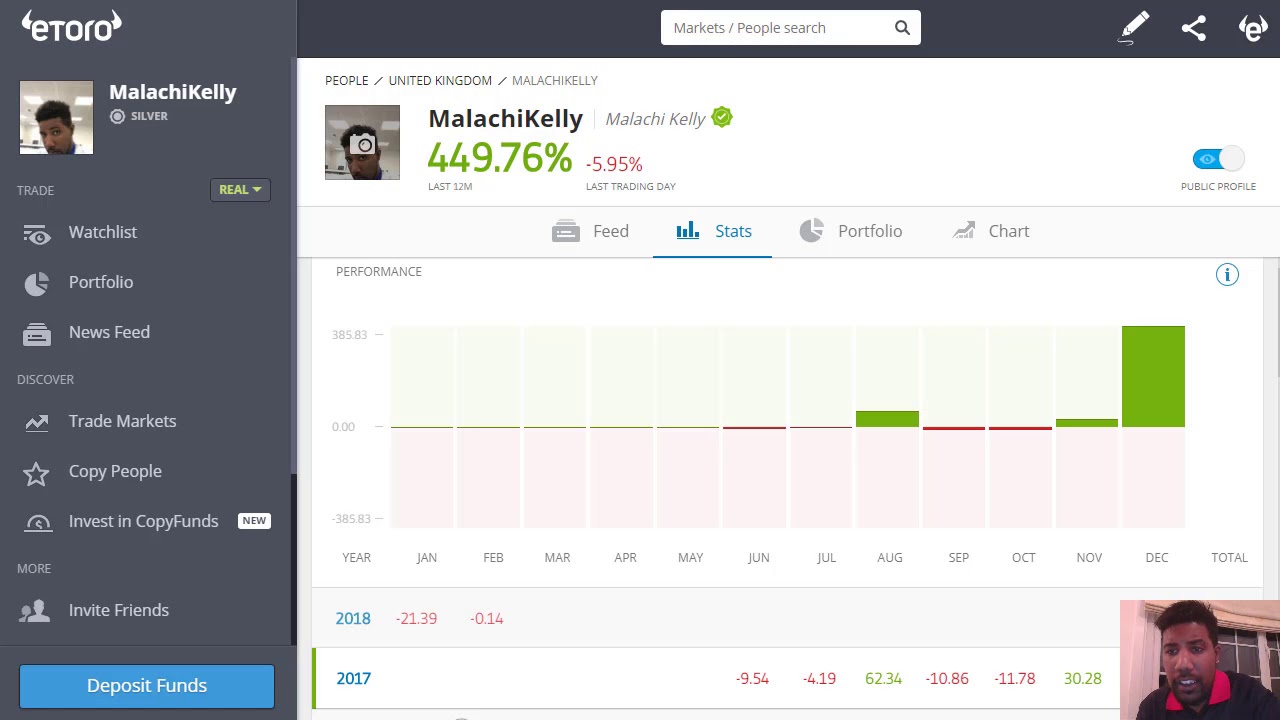1280x720 pixels.
Task: Click the eToro logo in sidebar
Action: click(x=72, y=26)
